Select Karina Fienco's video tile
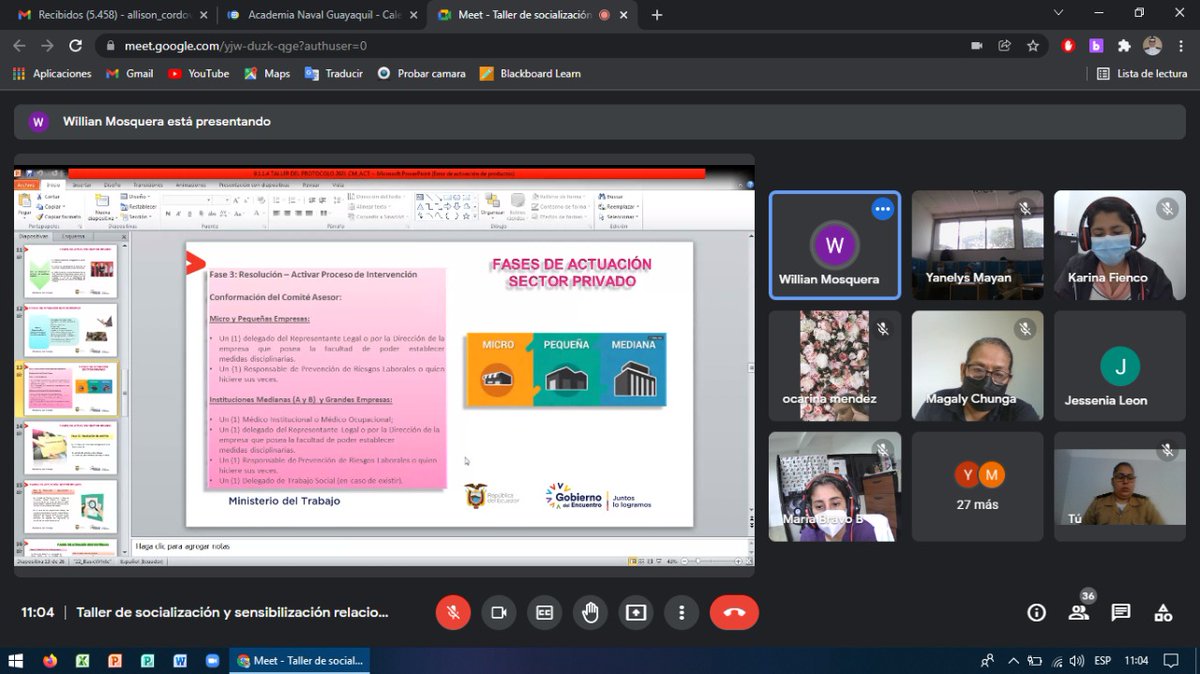Image resolution: width=1200 pixels, height=674 pixels. (1120, 246)
